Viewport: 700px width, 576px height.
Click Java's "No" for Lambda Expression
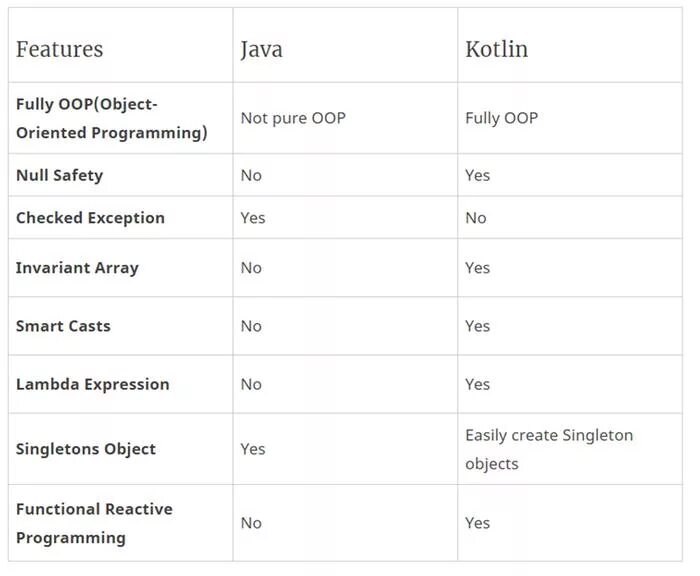coord(251,384)
